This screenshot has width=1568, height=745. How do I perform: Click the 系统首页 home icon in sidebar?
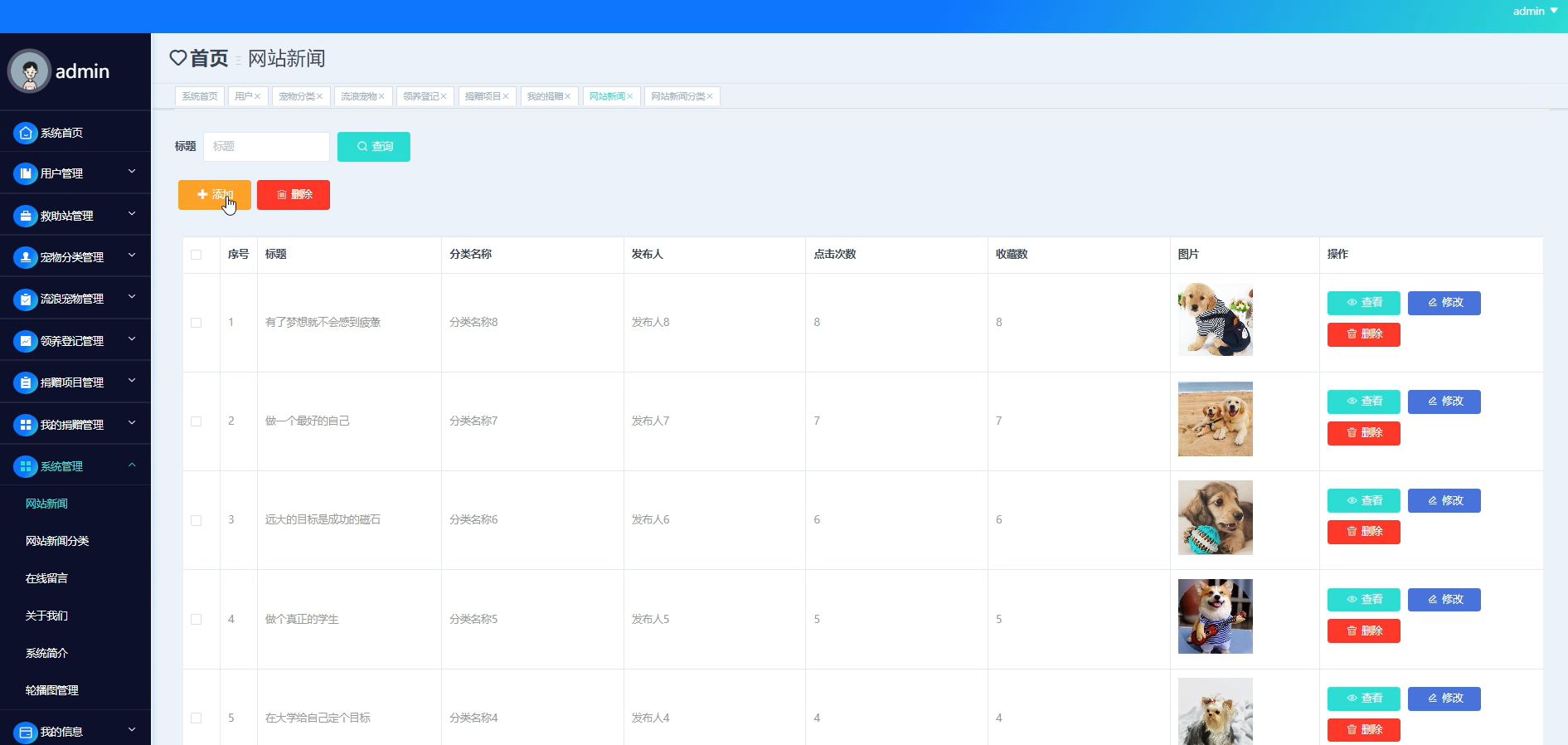pyautogui.click(x=26, y=133)
